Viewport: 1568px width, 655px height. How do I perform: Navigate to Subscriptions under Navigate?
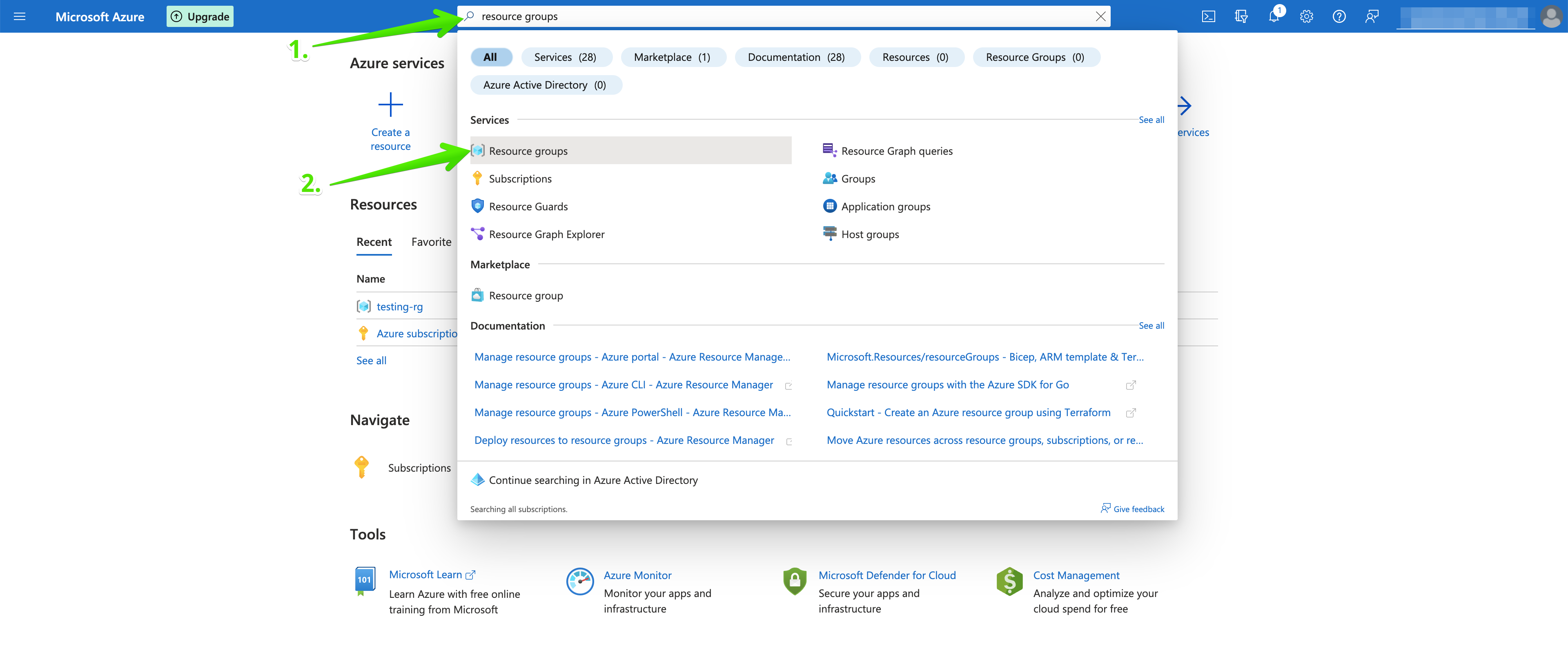[419, 468]
